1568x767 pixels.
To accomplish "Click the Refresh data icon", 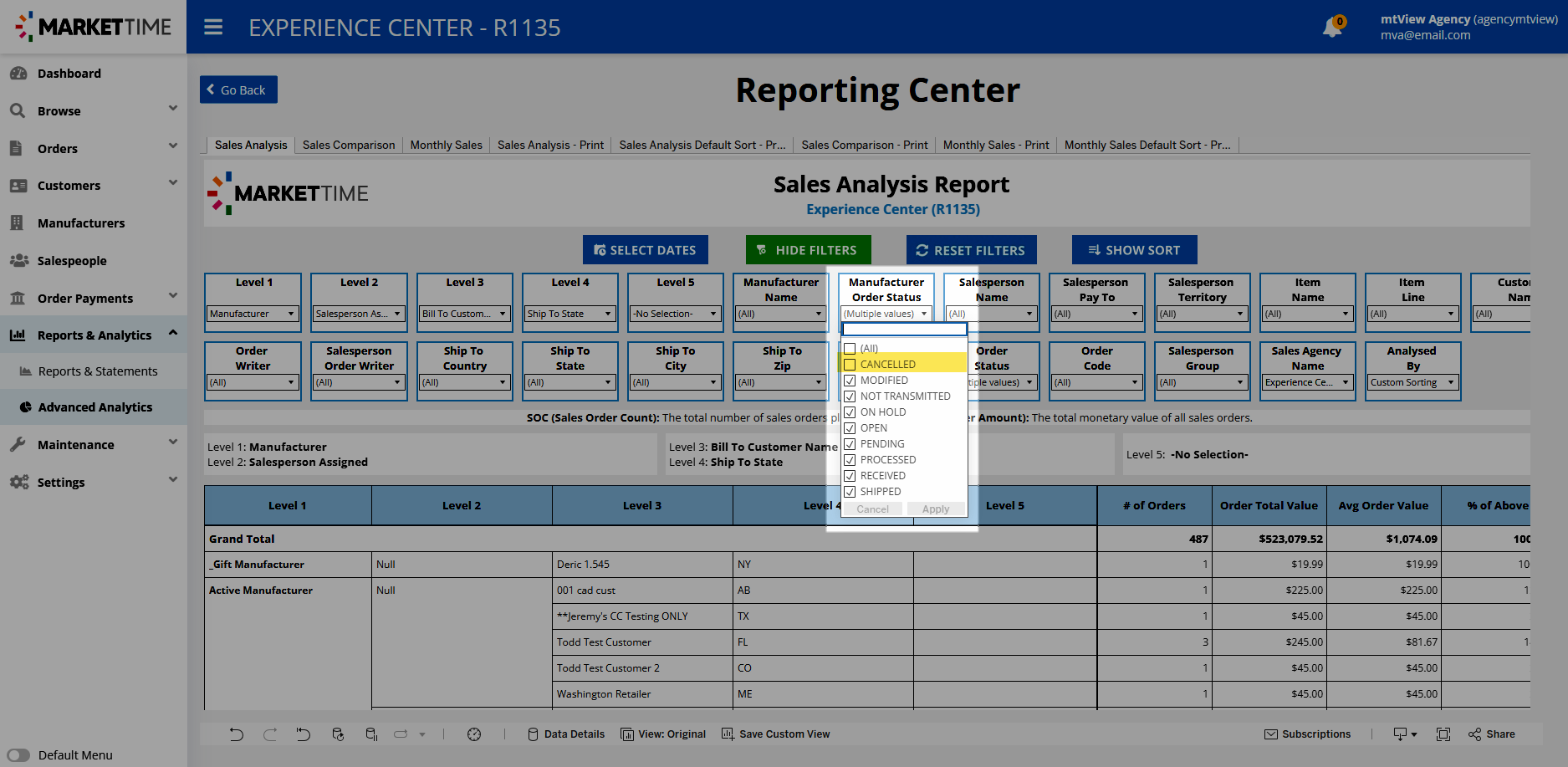I will point(338,734).
